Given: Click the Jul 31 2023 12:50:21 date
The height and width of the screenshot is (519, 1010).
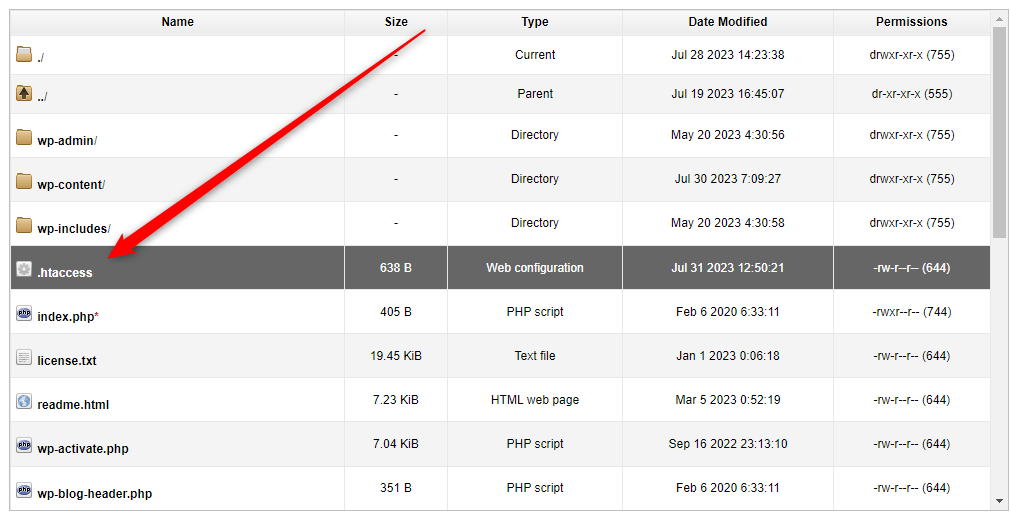Looking at the screenshot, I should coord(727,267).
